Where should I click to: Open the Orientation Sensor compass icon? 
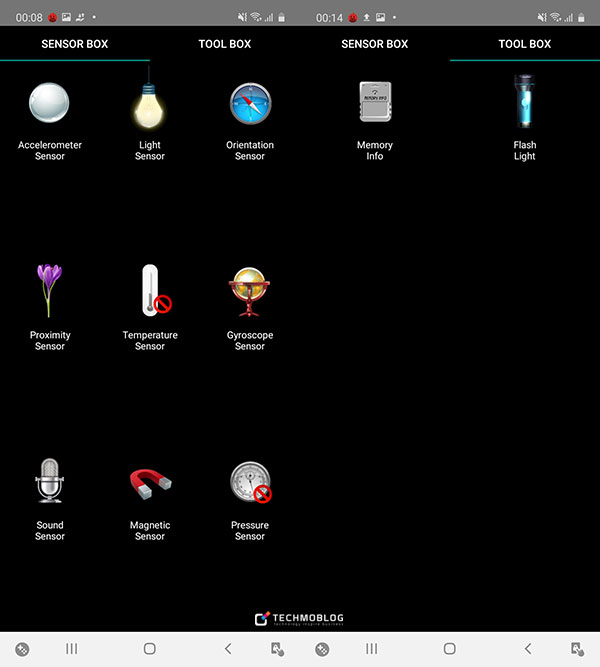(x=249, y=103)
